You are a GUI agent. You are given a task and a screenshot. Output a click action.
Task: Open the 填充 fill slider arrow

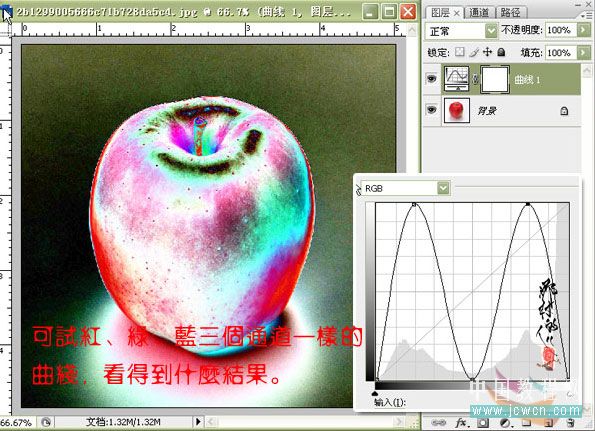[584, 53]
